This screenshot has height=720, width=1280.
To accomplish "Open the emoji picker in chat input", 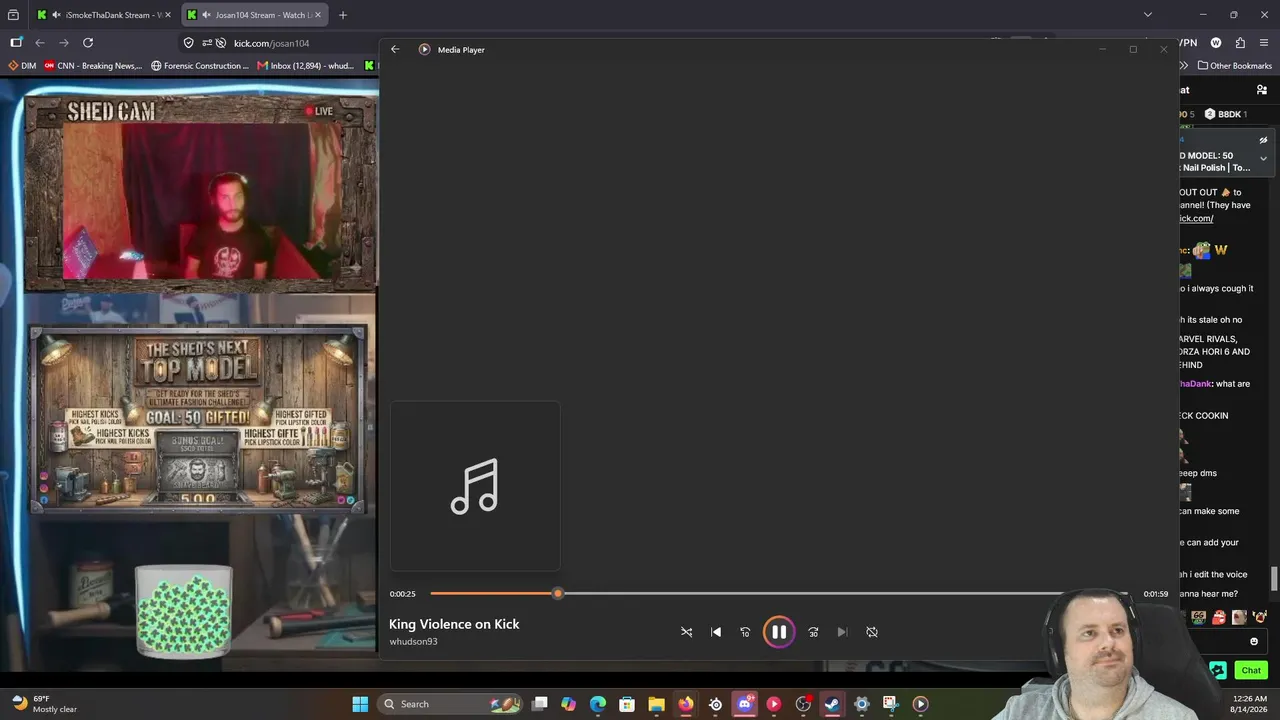I will (x=1254, y=642).
